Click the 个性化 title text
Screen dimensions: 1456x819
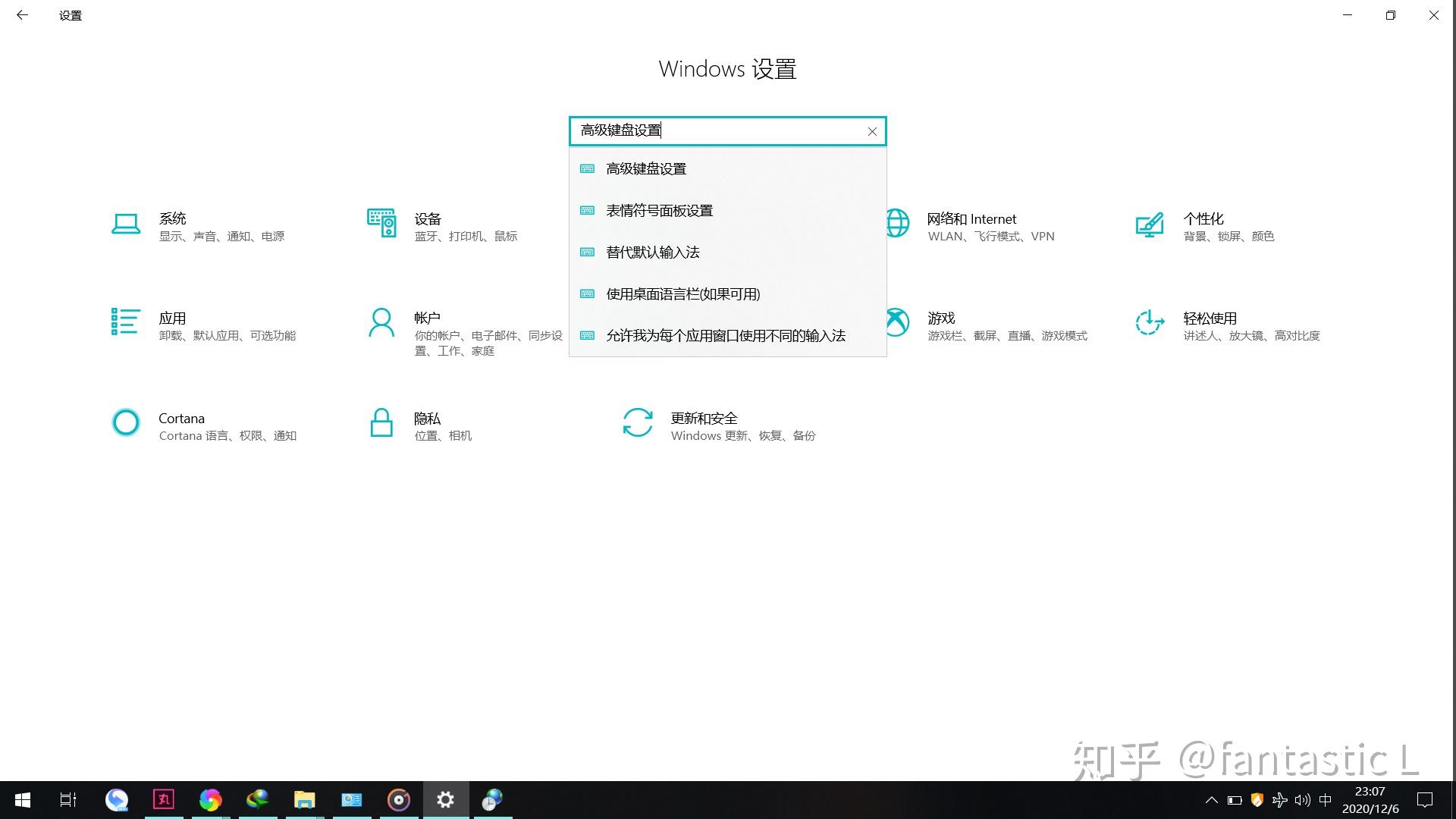[x=1203, y=218]
